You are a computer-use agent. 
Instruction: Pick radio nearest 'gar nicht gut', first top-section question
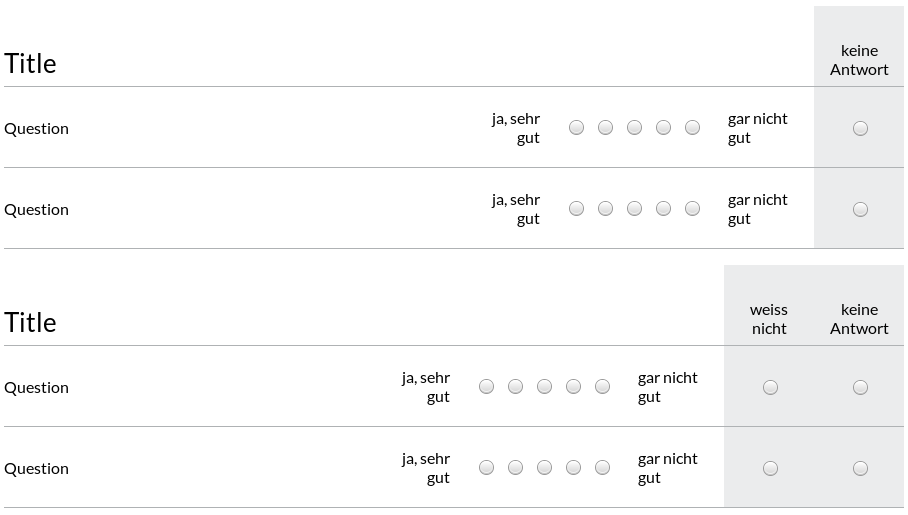[x=692, y=127]
